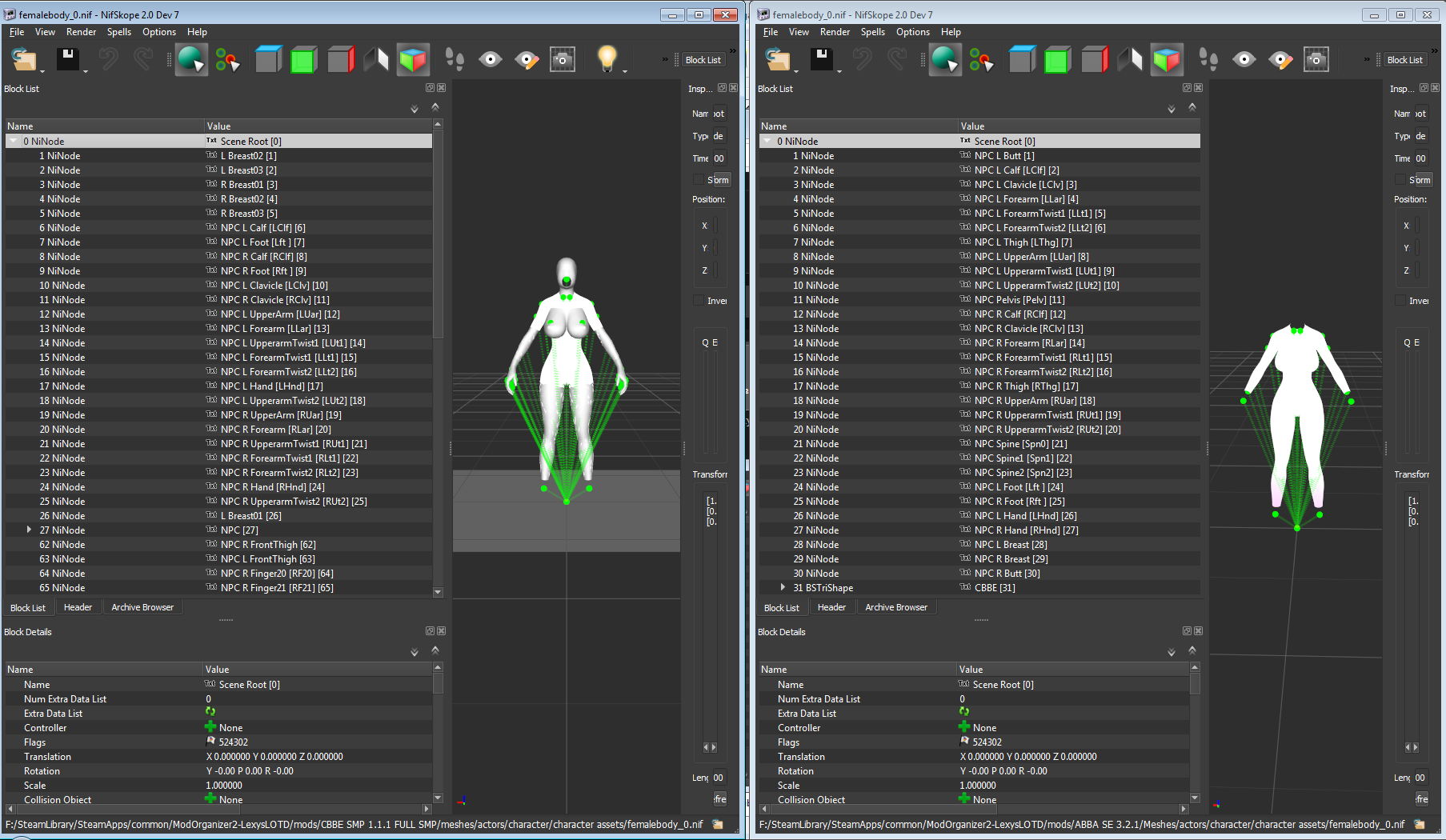The height and width of the screenshot is (840, 1446).
Task: Toggle perspective color cube in left window
Action: 413,60
